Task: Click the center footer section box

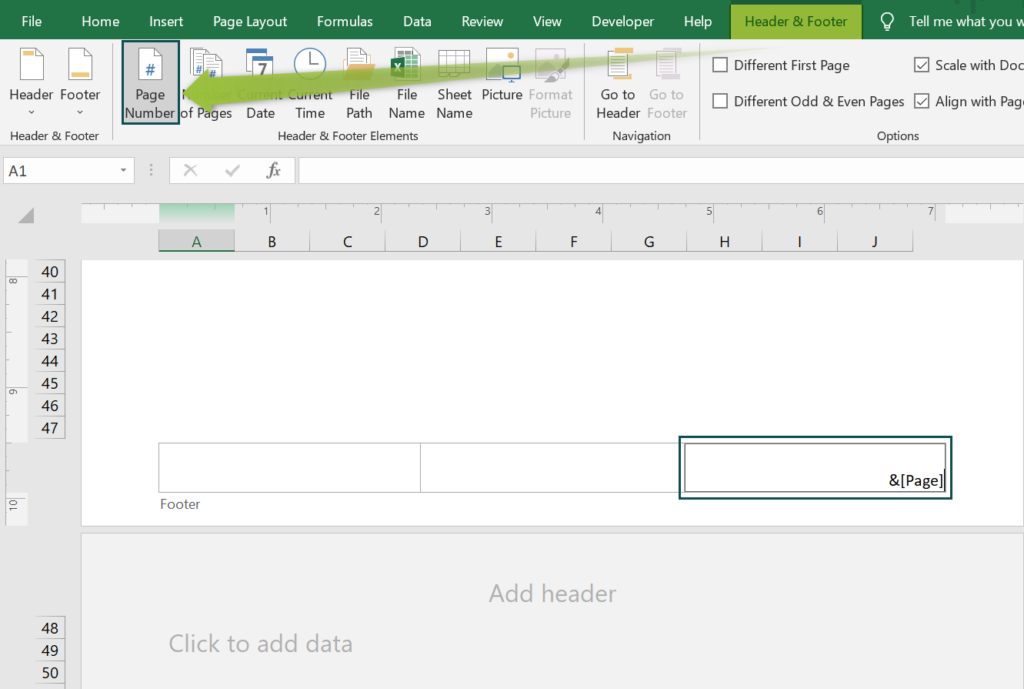Action: 551,468
